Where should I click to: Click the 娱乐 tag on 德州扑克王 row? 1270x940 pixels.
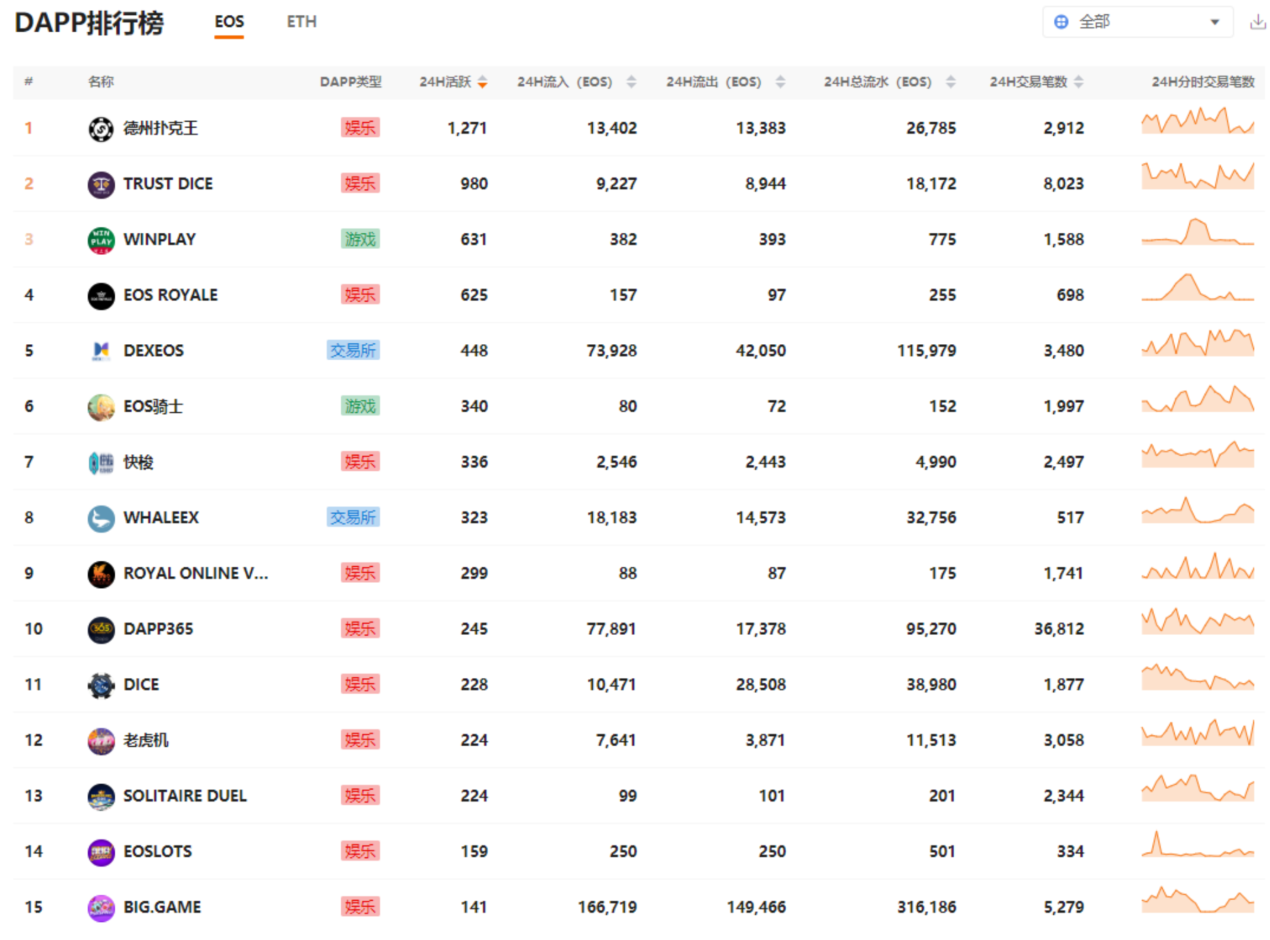point(360,128)
